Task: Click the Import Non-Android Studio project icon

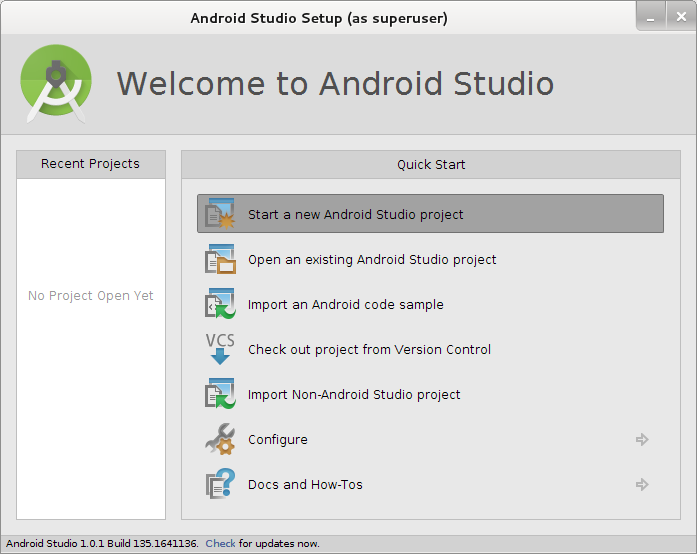Action: [x=220, y=394]
